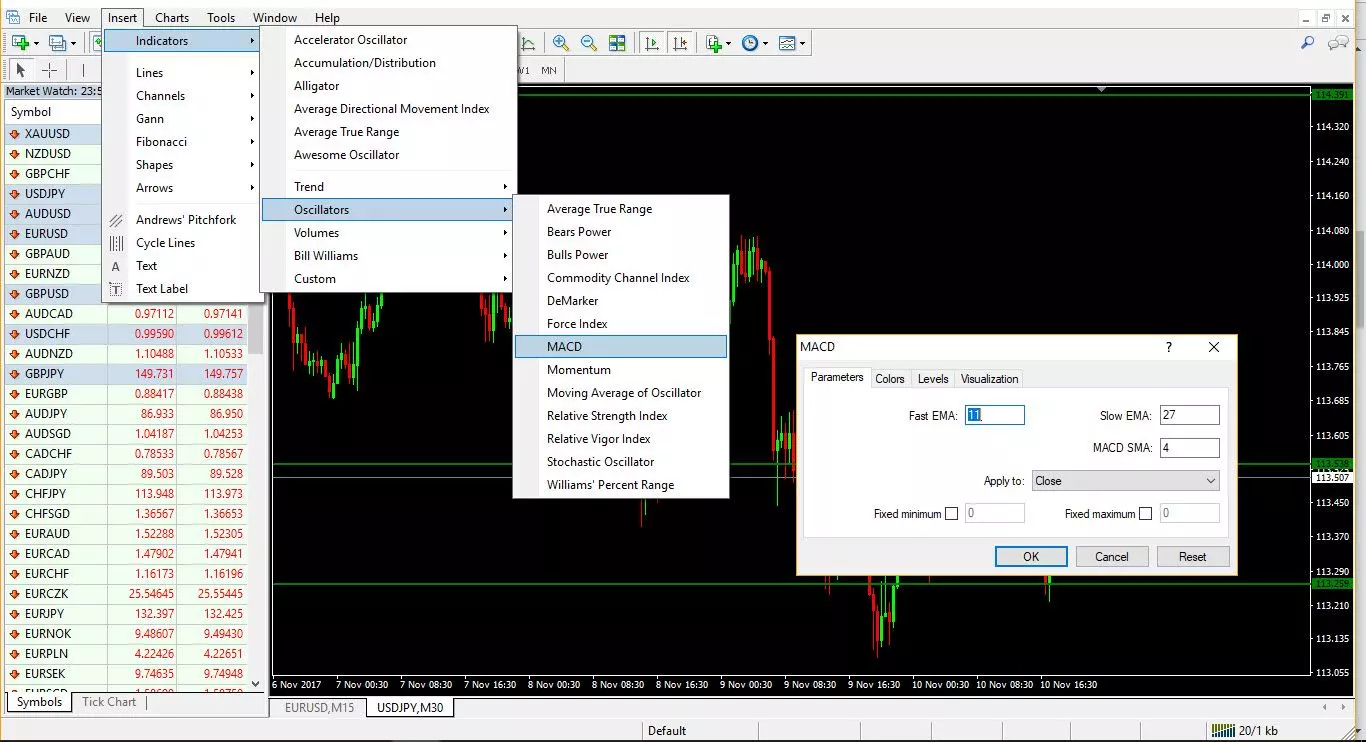Open the Indicators list dropdown arrow
The width and height of the screenshot is (1366, 742).
(728, 43)
